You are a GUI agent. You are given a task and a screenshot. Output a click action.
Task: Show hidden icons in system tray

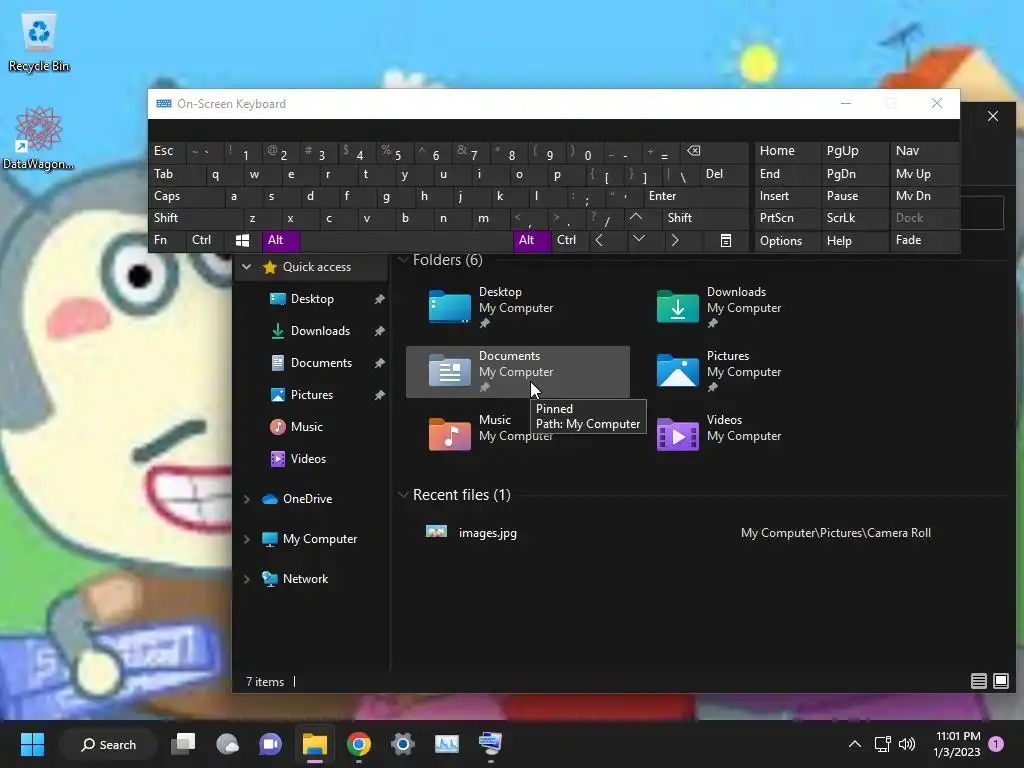tap(854, 744)
